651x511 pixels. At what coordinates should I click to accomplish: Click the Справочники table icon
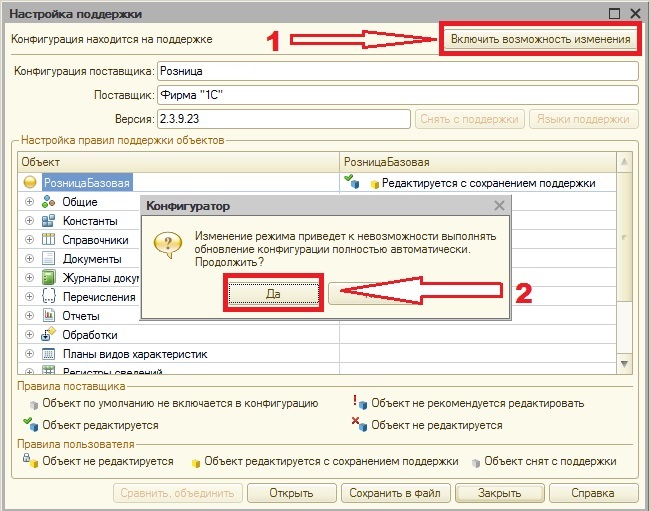pyautogui.click(x=49, y=240)
